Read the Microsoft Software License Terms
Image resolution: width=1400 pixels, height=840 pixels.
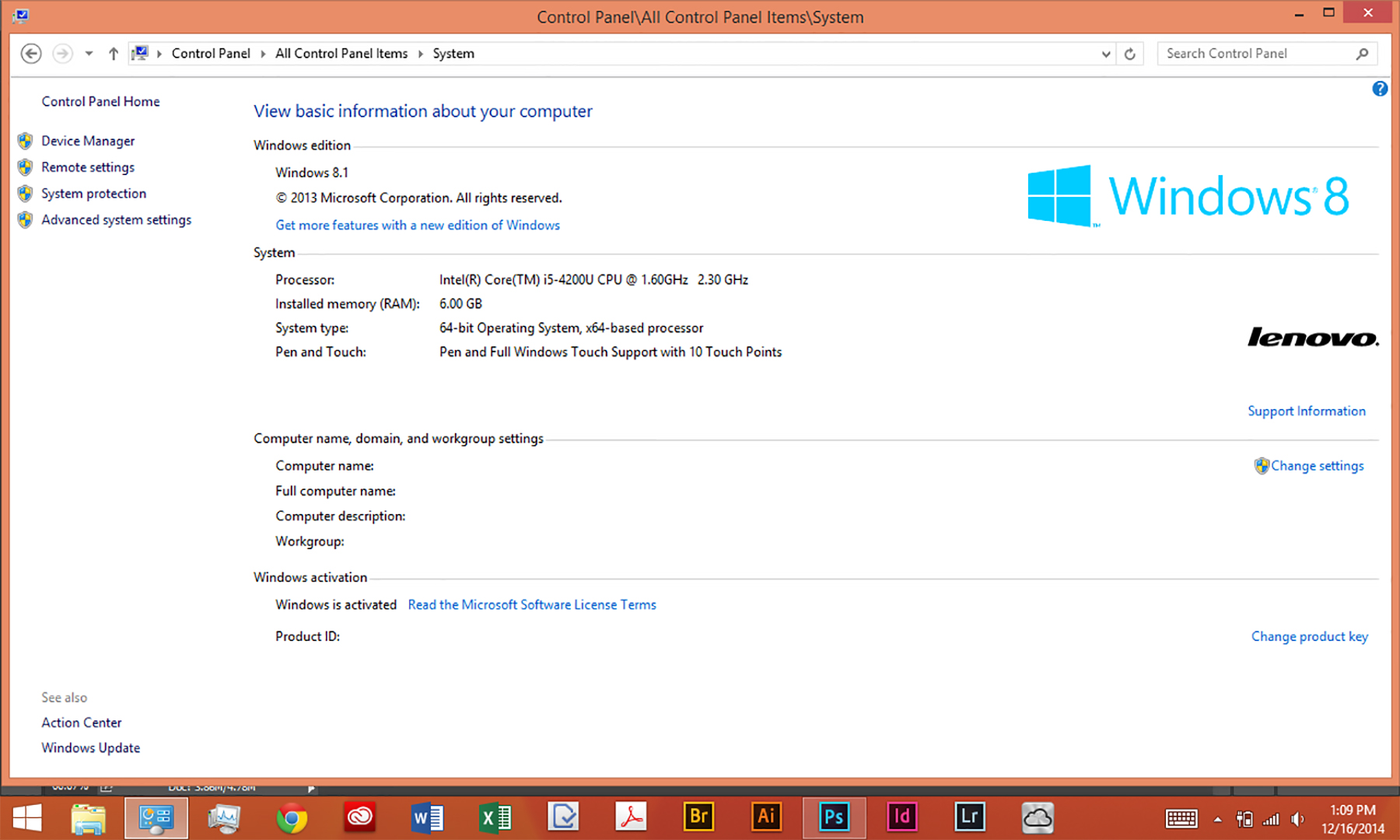(x=532, y=604)
